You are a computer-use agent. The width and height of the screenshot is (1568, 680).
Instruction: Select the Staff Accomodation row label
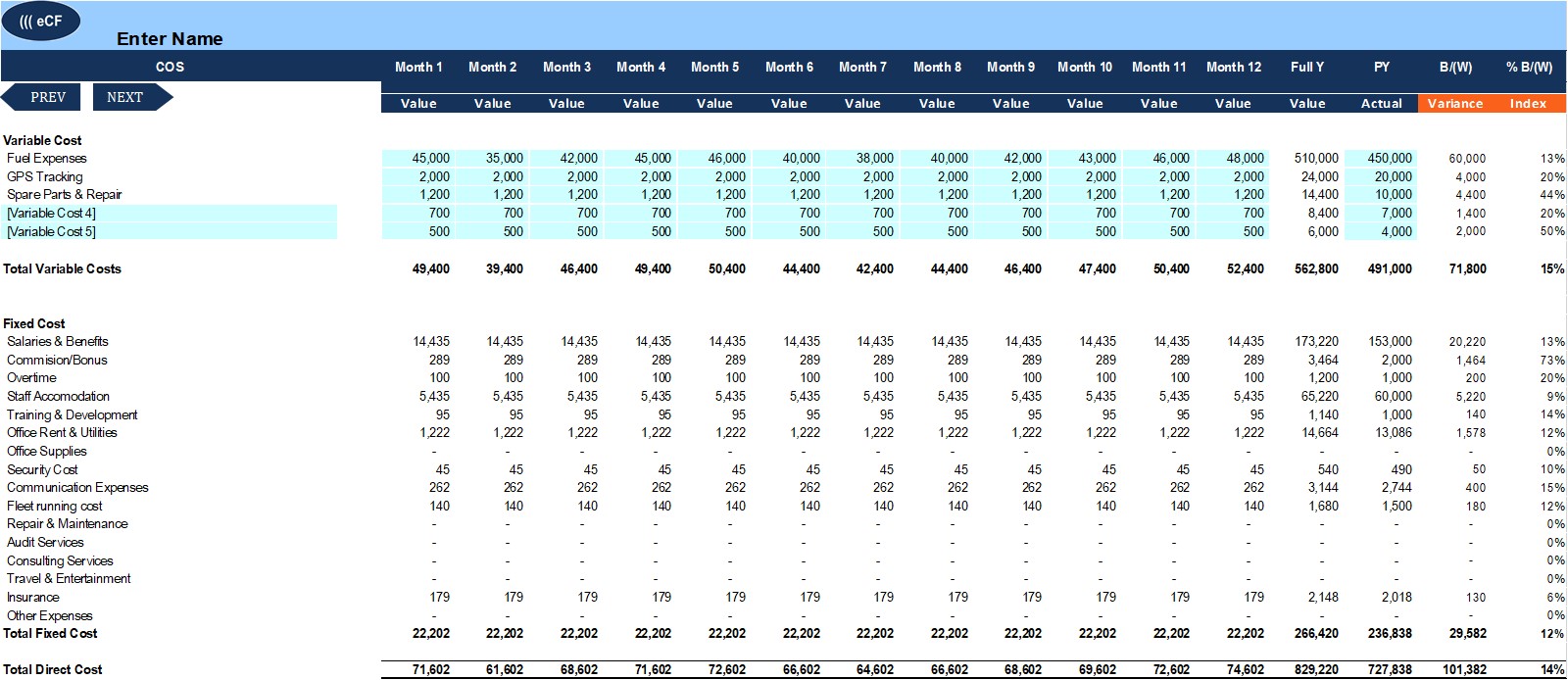pos(58,396)
